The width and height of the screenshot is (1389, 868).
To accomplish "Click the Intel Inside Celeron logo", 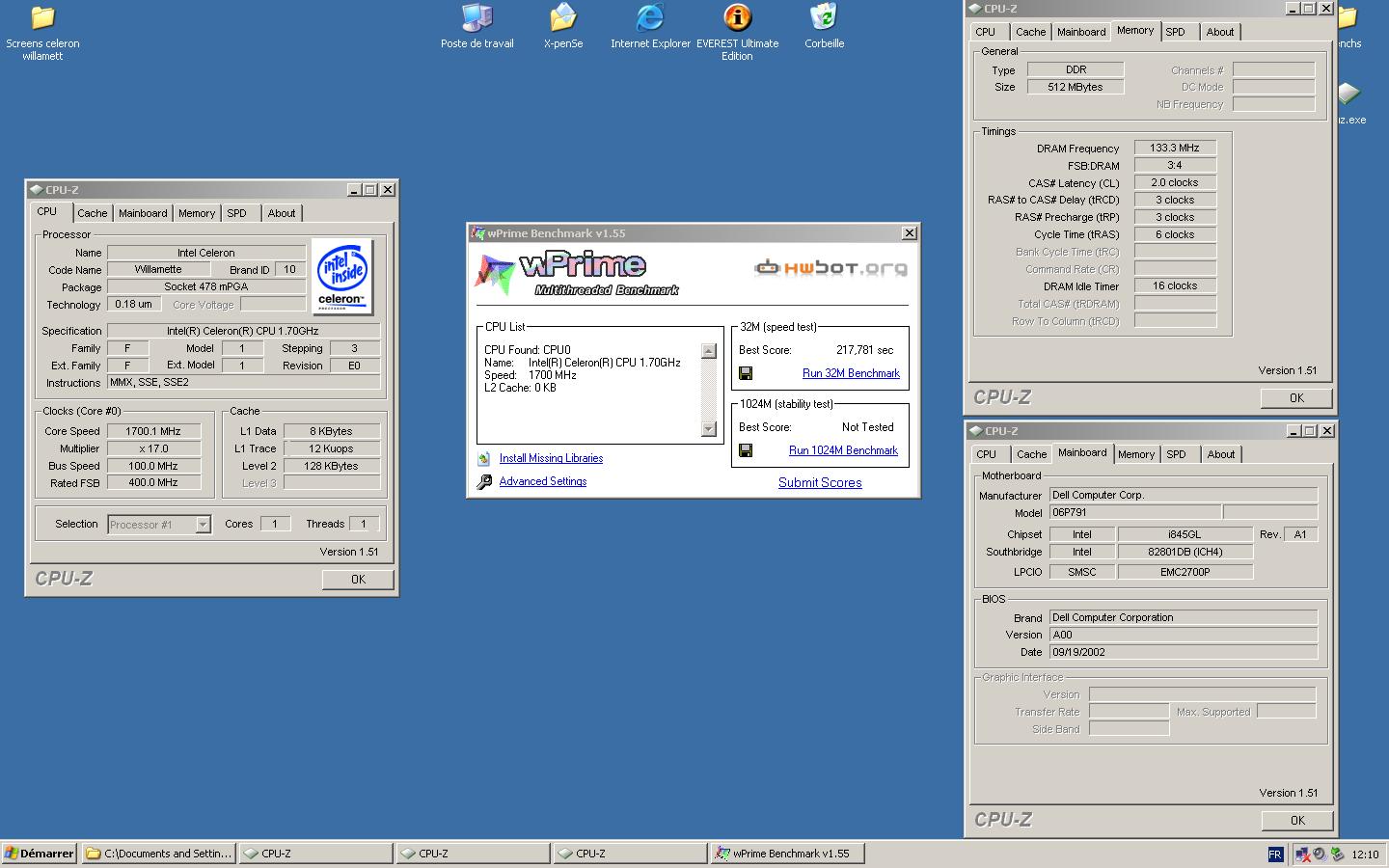I will [x=342, y=276].
